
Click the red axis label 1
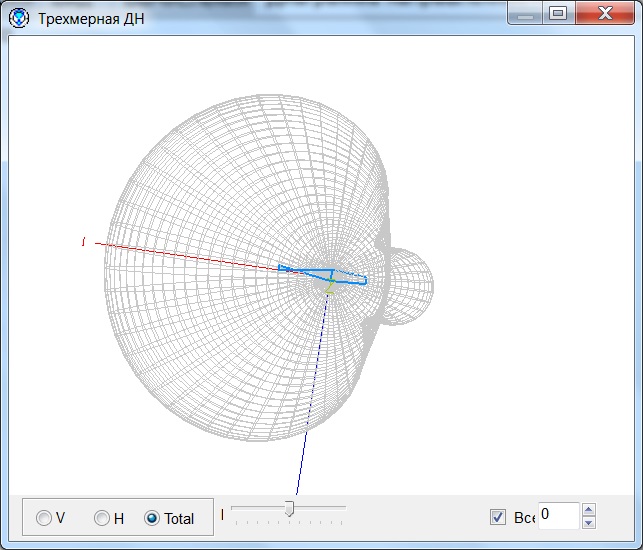coord(83,242)
